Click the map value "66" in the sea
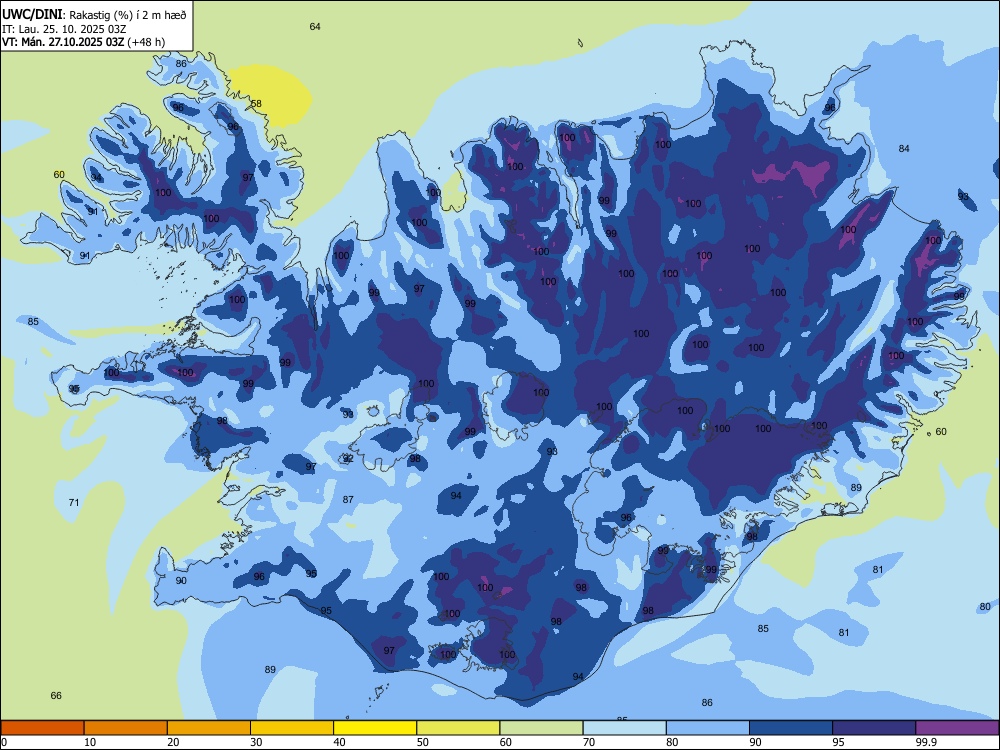 coord(56,695)
